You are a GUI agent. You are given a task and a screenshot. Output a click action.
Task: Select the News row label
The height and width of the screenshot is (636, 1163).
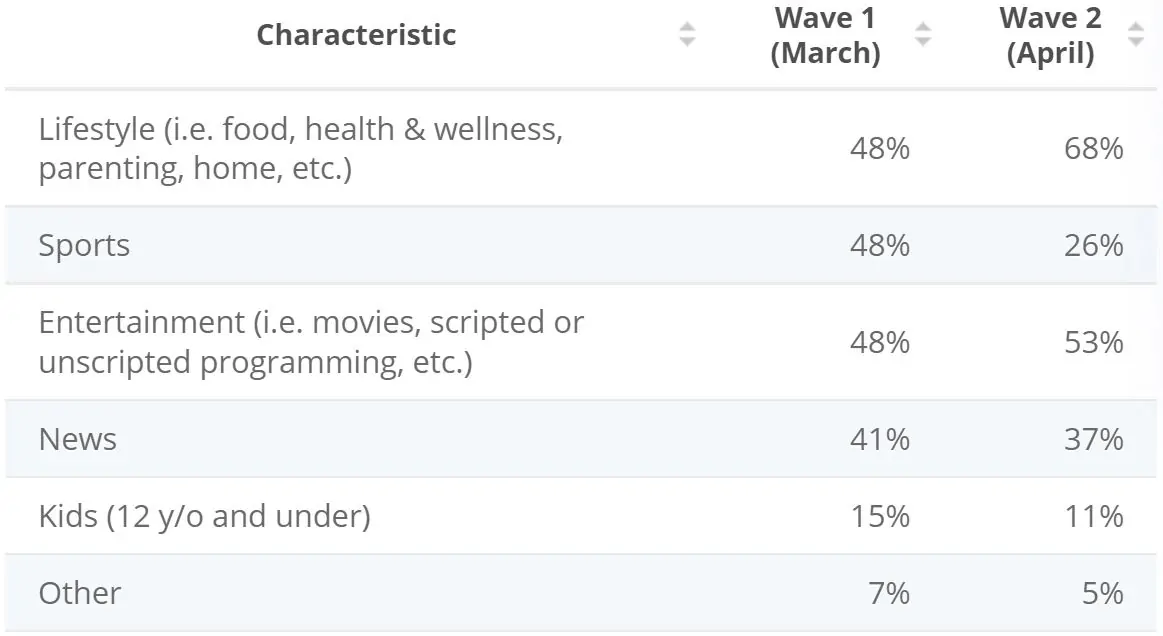coord(77,439)
